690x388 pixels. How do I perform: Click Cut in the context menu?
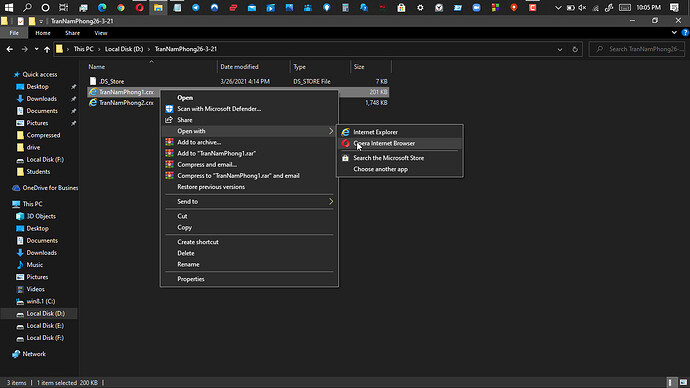[249, 216]
